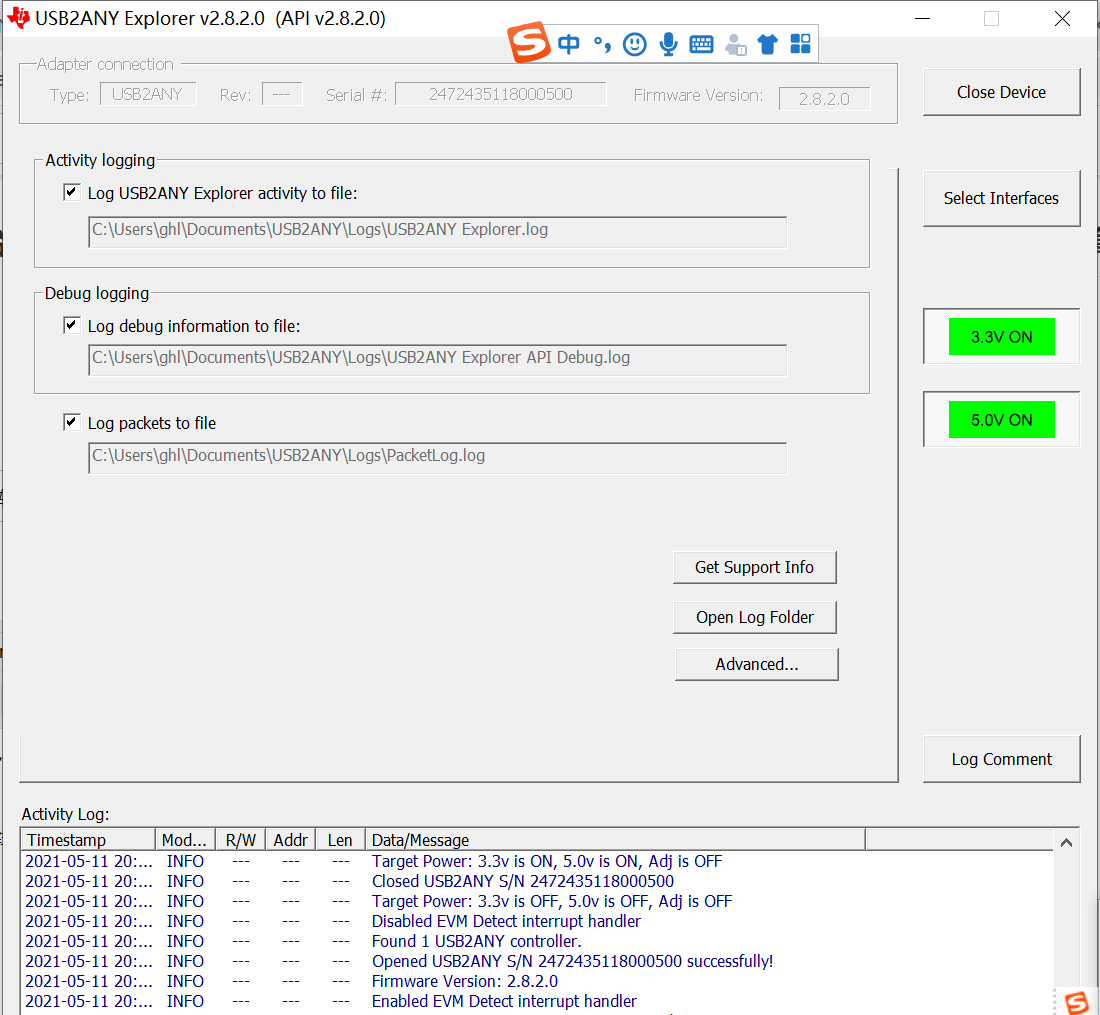Screen dimensions: 1100x1015
Task: Uncheck Log USB2ANY Explorer activity to file
Action: point(72,192)
